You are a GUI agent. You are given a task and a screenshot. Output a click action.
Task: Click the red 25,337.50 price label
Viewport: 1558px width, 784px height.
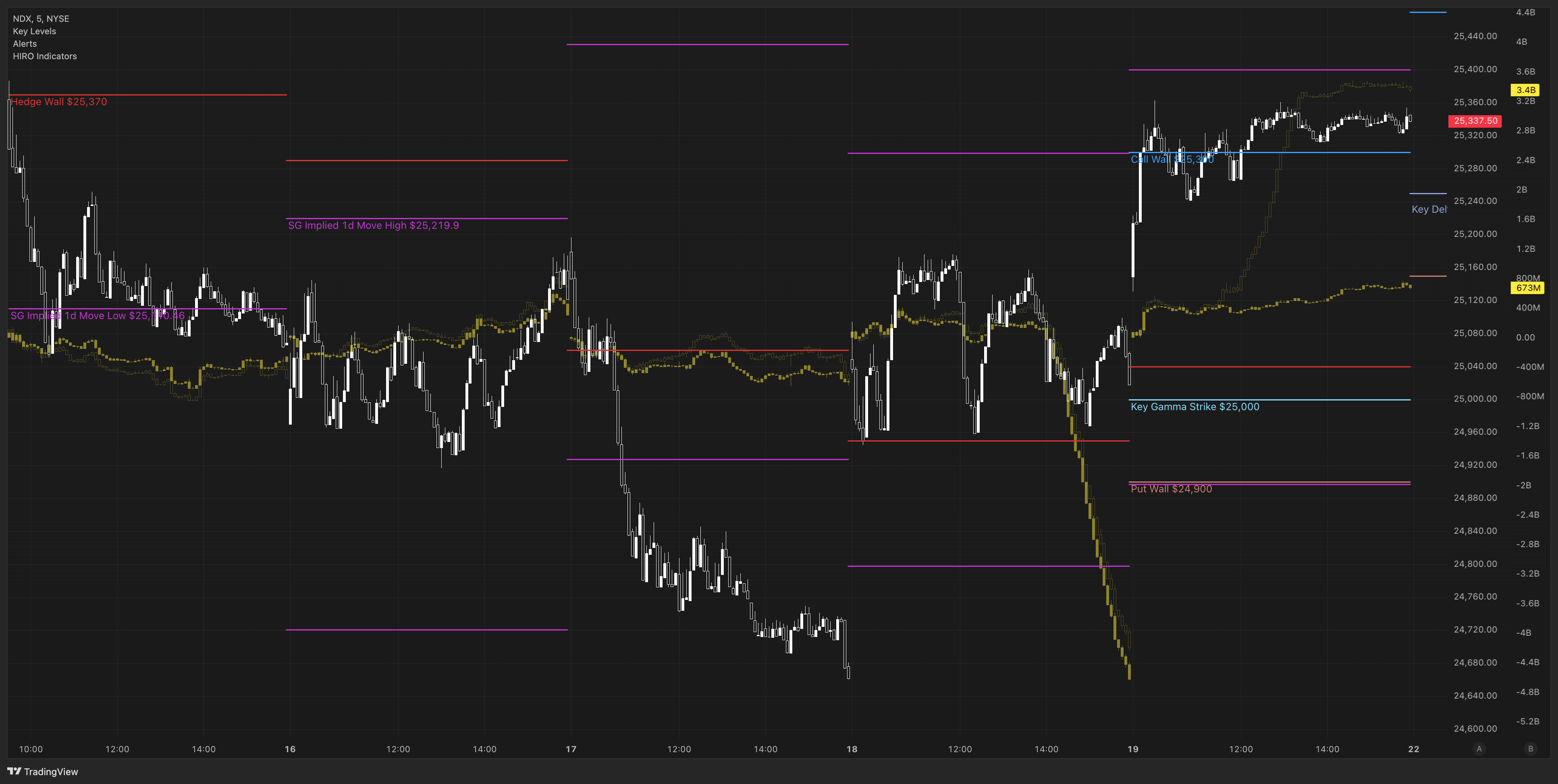coord(1475,121)
